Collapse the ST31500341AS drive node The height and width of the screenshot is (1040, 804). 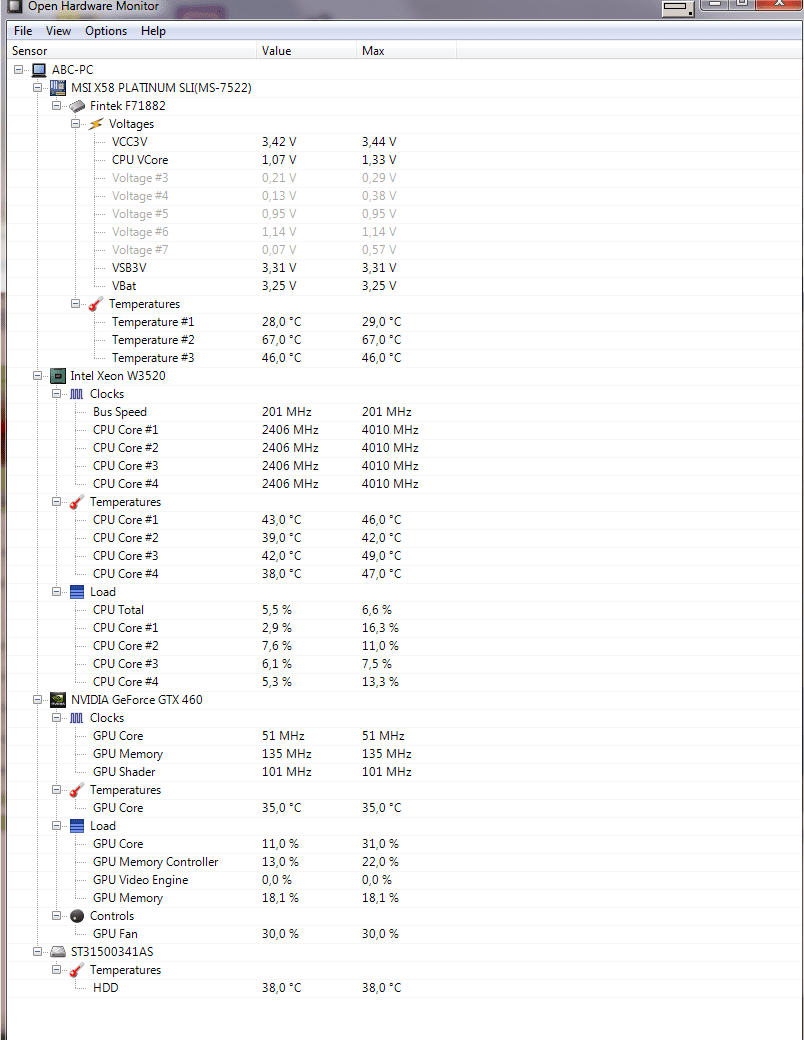[38, 952]
